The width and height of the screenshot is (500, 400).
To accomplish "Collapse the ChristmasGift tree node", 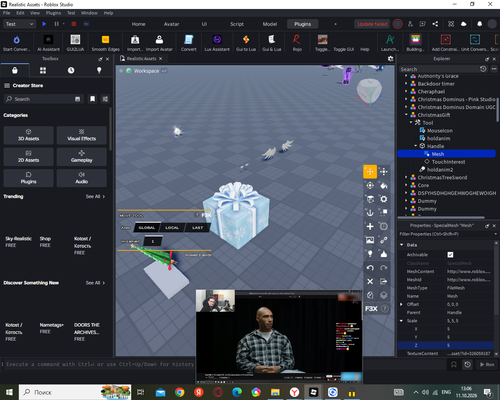I will (406, 115).
